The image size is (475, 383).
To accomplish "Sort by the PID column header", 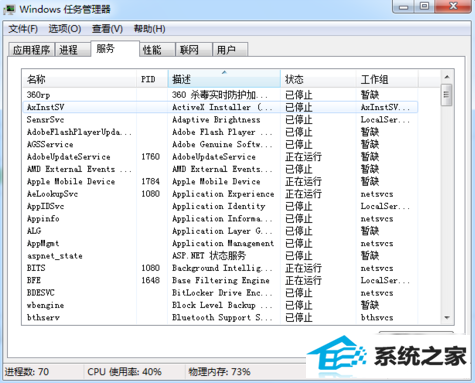I will (152, 79).
